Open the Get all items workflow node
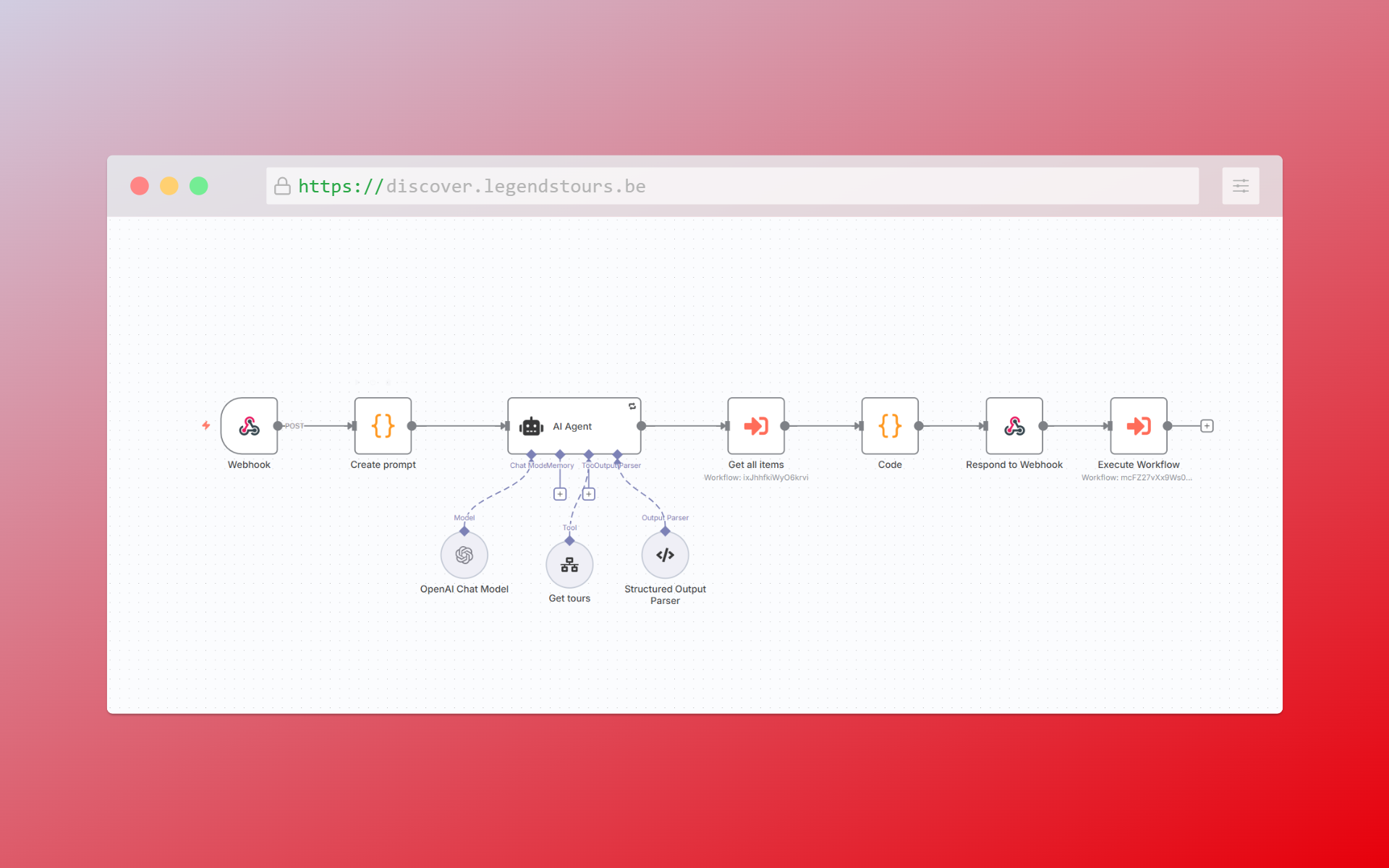 point(756,426)
